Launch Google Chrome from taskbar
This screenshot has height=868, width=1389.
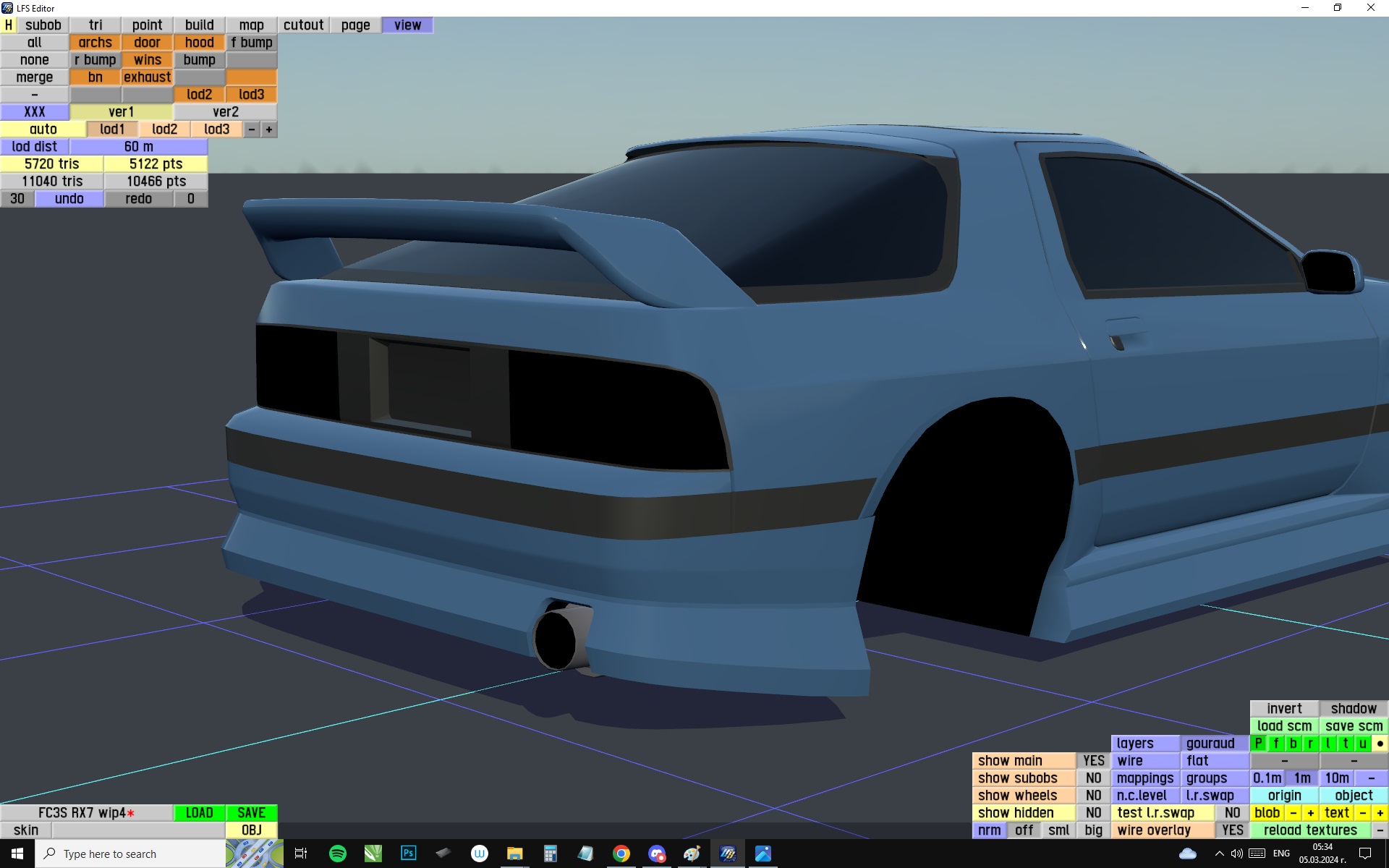pyautogui.click(x=621, y=854)
